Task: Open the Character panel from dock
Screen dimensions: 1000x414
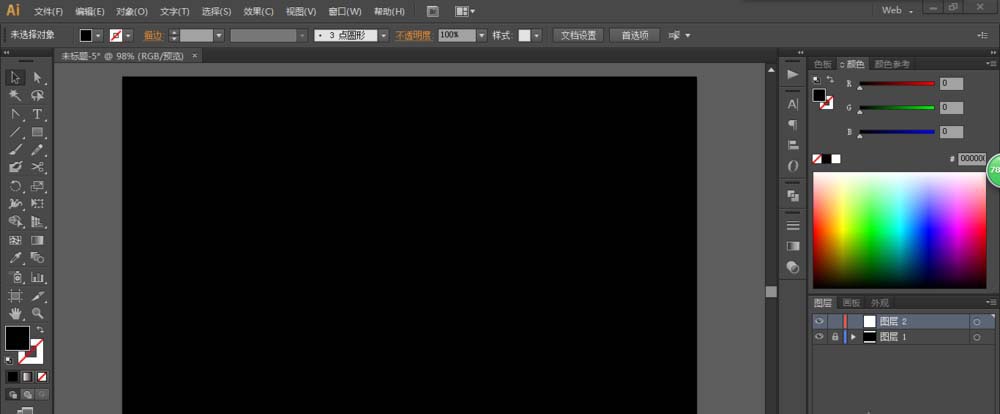Action: pyautogui.click(x=793, y=105)
